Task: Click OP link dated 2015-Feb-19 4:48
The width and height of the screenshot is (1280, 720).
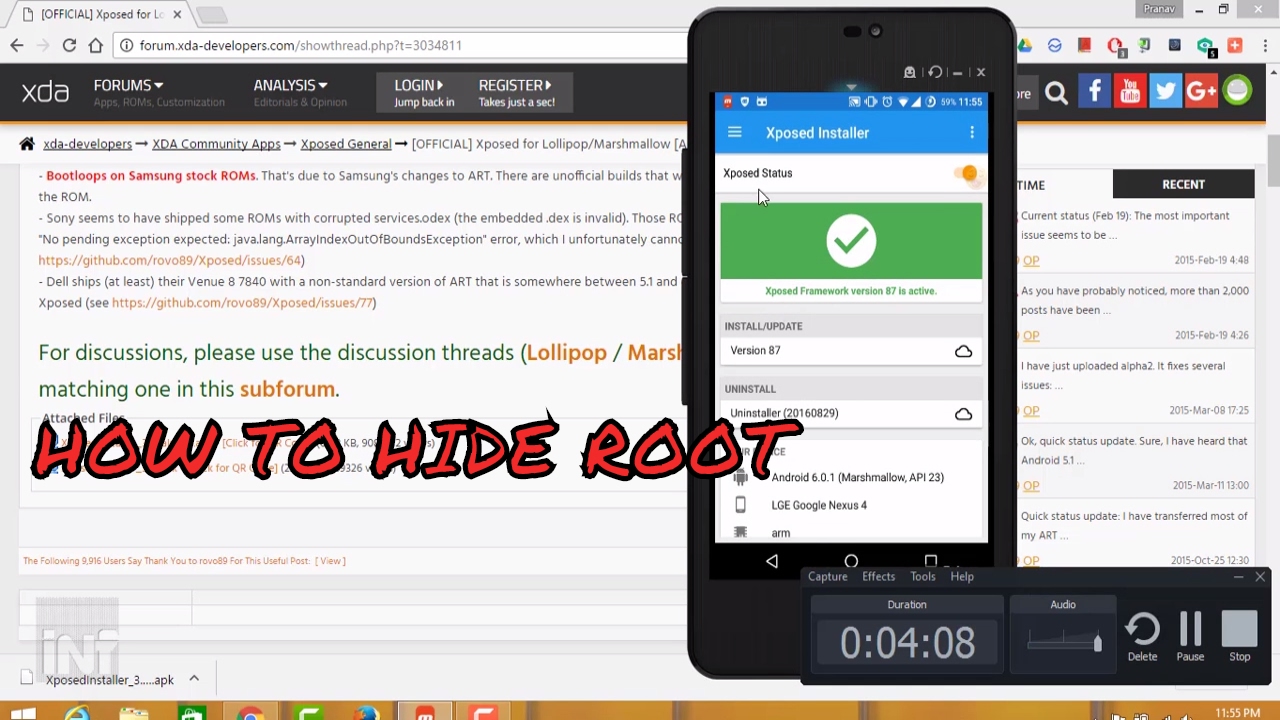Action: coord(1030,260)
